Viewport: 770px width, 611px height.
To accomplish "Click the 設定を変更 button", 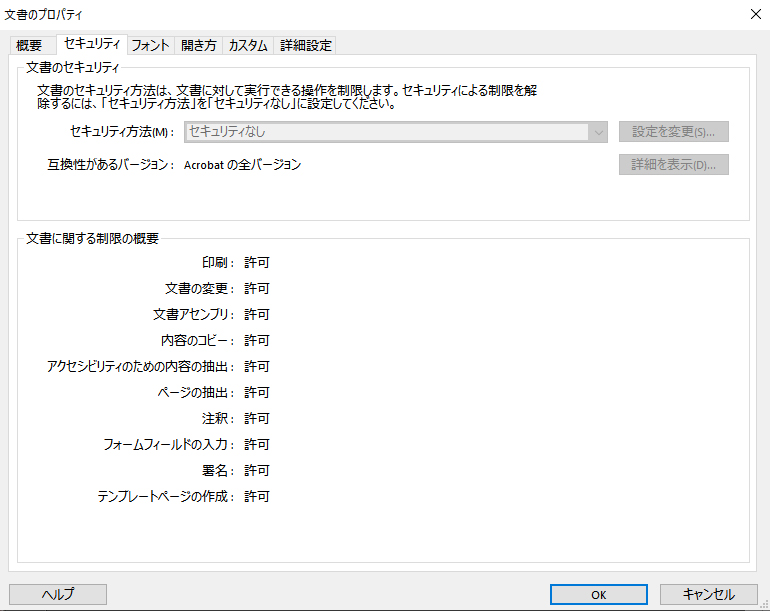I will click(673, 132).
